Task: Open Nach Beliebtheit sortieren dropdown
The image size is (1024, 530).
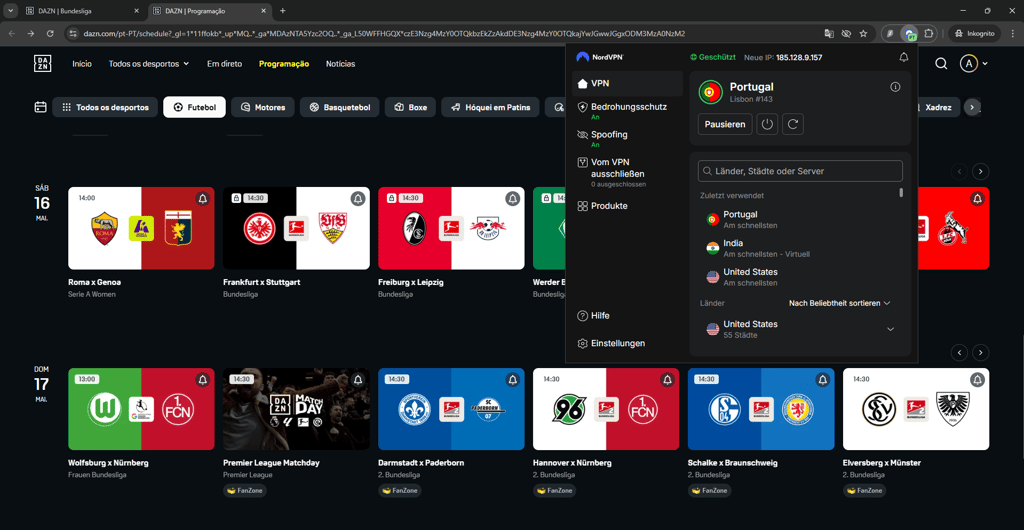Action: click(x=839, y=303)
